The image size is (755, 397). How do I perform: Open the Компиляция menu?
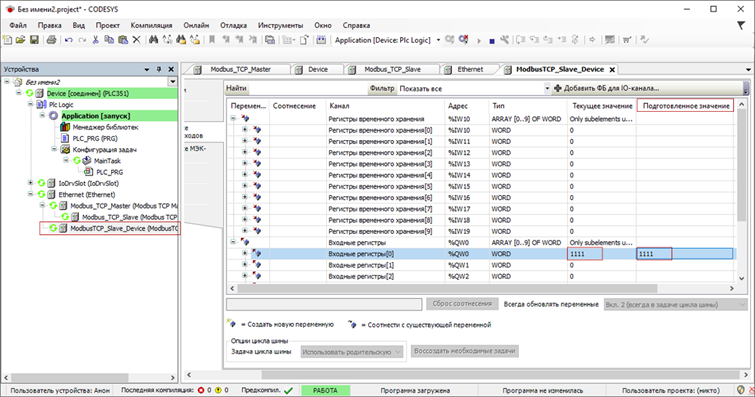(151, 25)
